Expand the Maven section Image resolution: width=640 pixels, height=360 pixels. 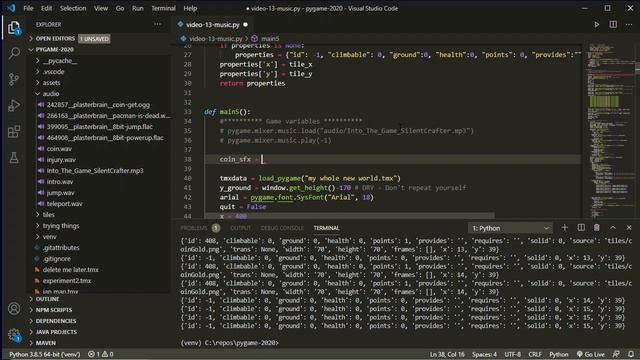[46, 343]
